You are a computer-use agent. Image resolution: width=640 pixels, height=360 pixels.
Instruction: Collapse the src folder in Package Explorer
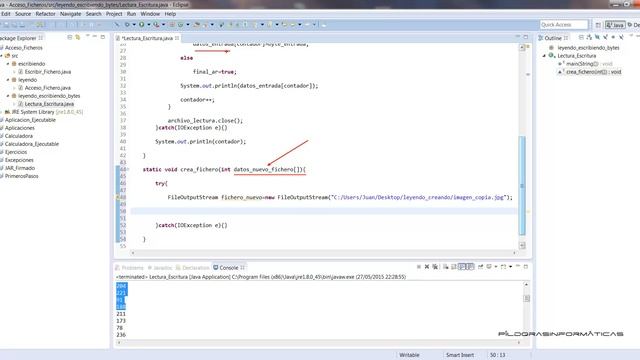click(x=2, y=56)
